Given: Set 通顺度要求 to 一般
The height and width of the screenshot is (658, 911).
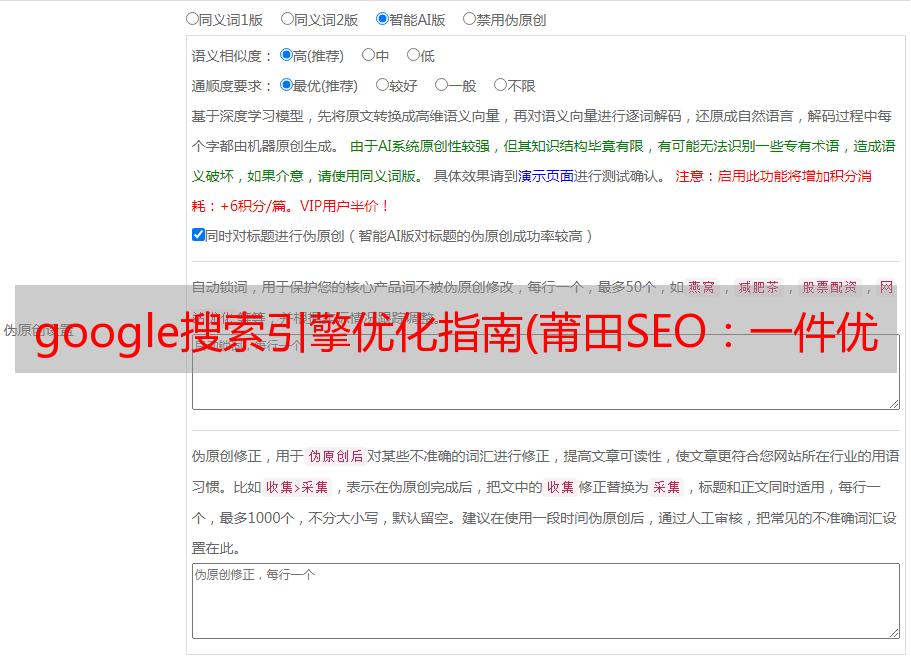Looking at the screenshot, I should pyautogui.click(x=442, y=85).
